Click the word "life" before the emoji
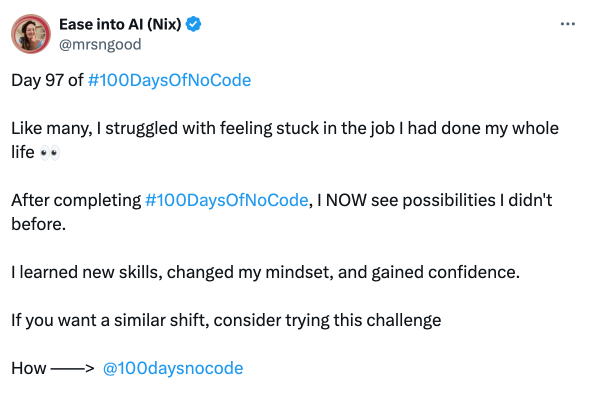The height and width of the screenshot is (397, 591). (x=23, y=152)
